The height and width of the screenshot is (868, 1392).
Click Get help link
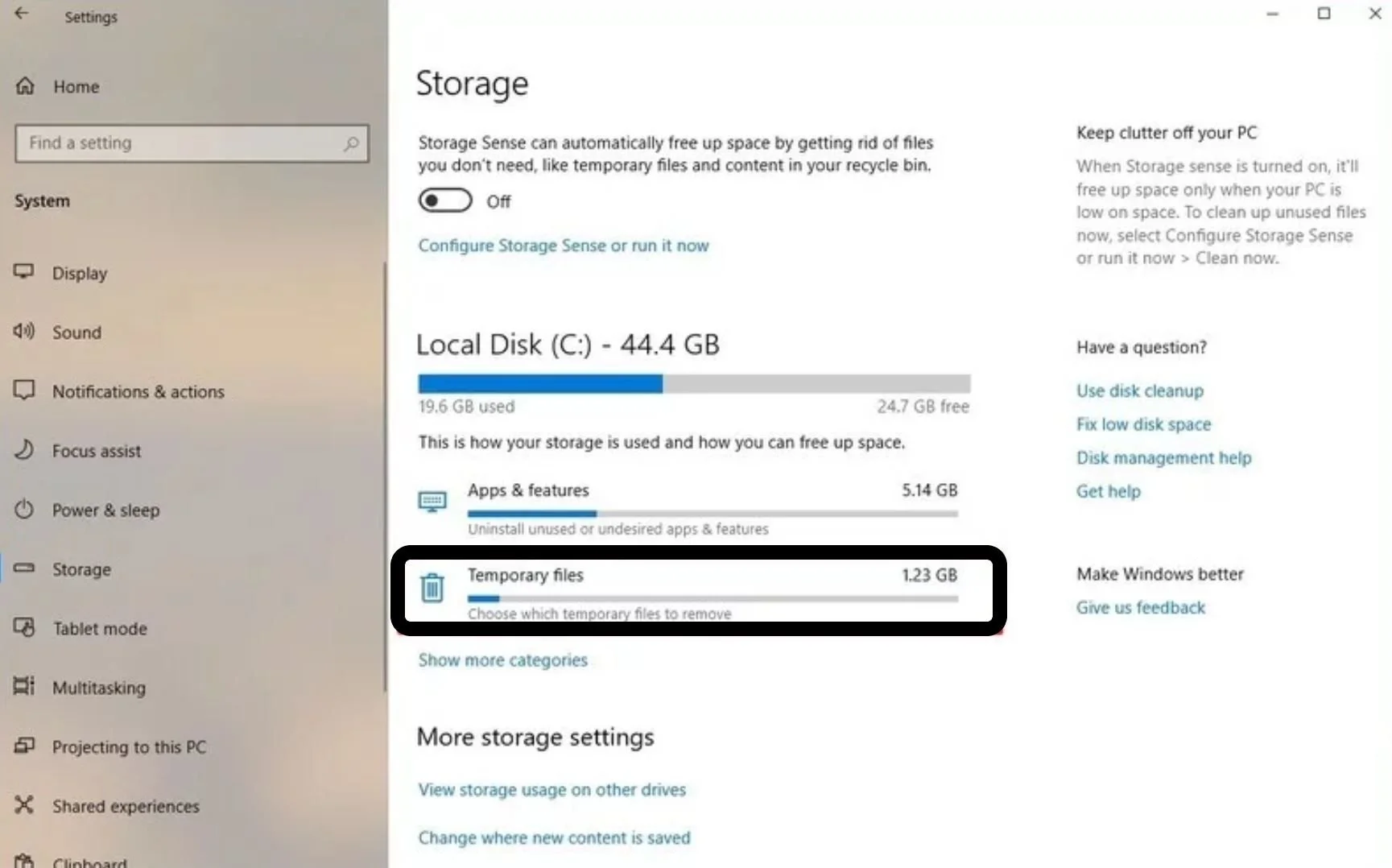point(1109,491)
